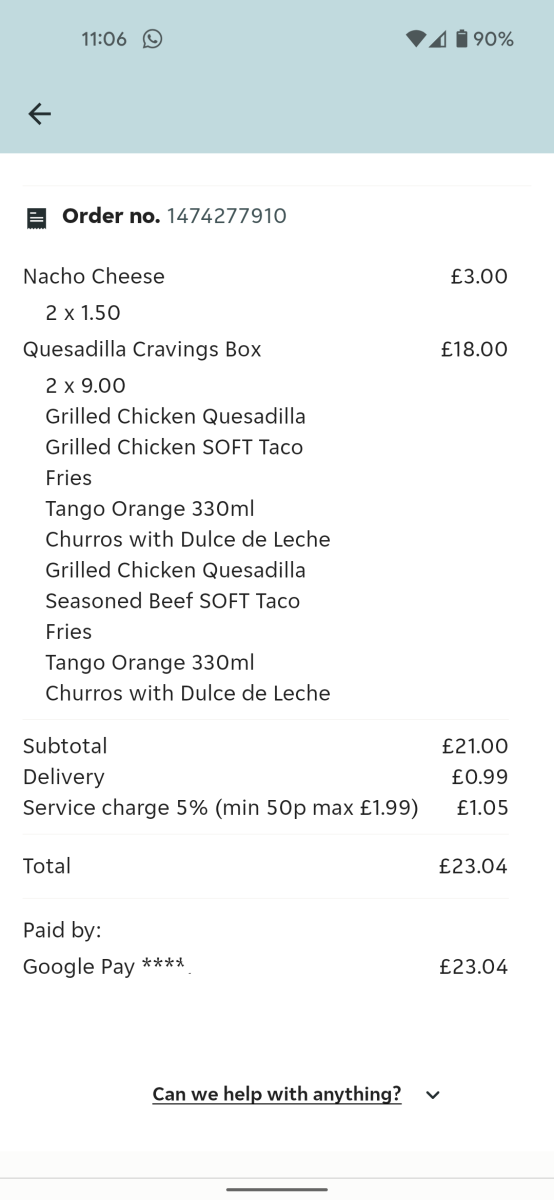Tap the Wi-Fi signal icon
Screen dimensions: 554x1200
click(x=415, y=39)
